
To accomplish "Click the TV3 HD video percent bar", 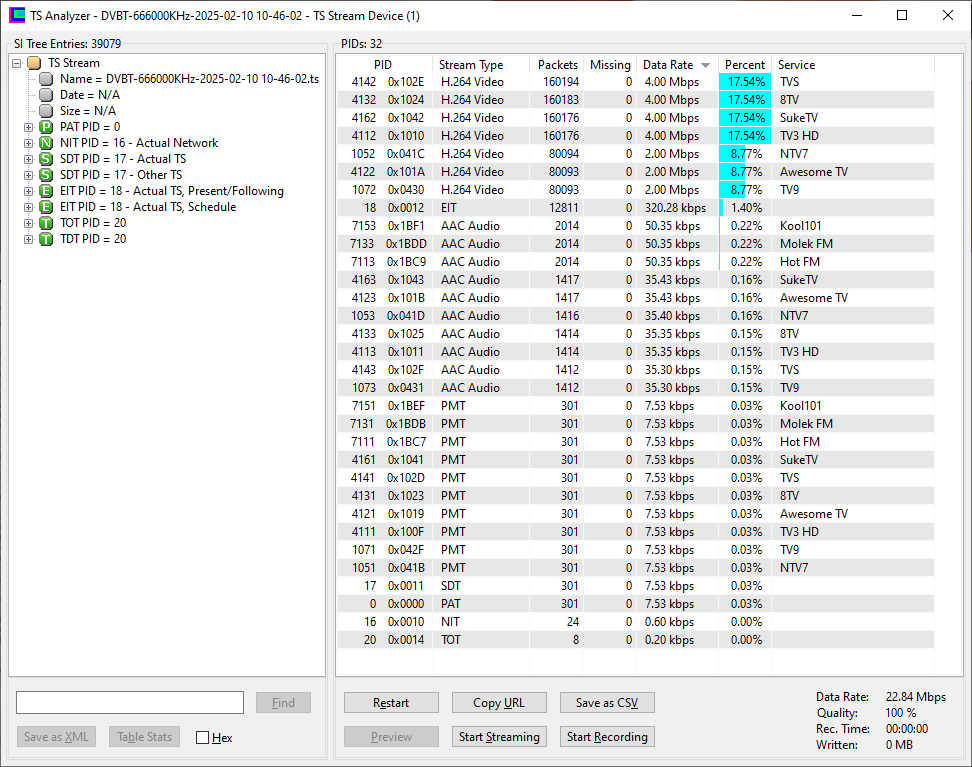I will (x=744, y=136).
